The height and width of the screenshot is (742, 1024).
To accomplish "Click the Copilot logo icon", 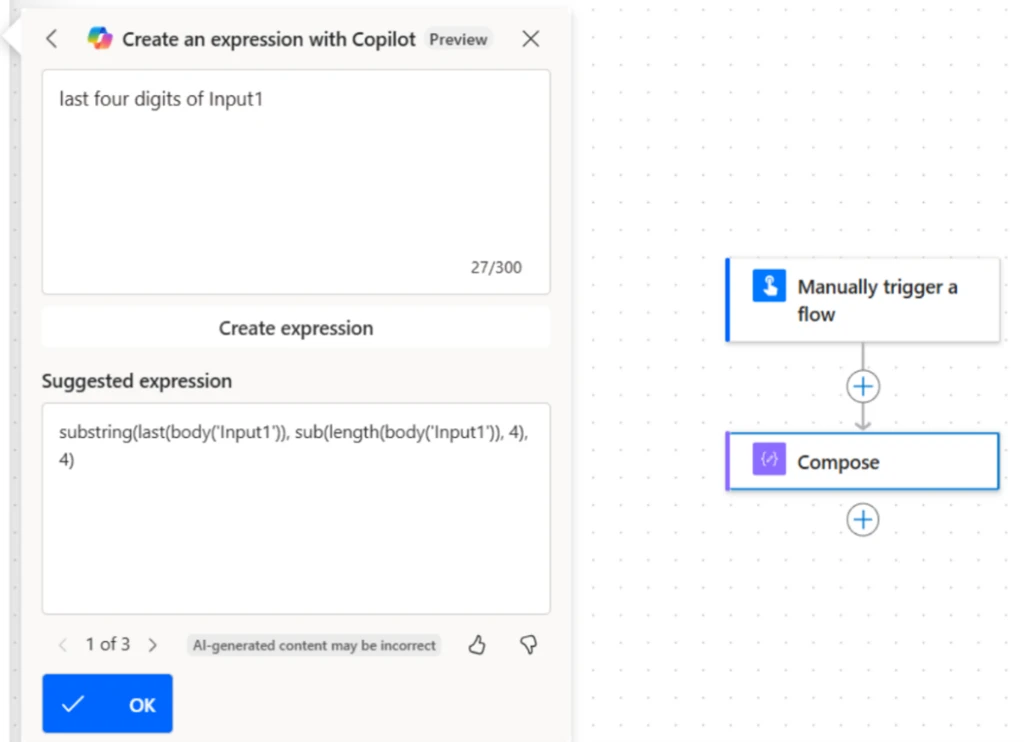I will 100,39.
